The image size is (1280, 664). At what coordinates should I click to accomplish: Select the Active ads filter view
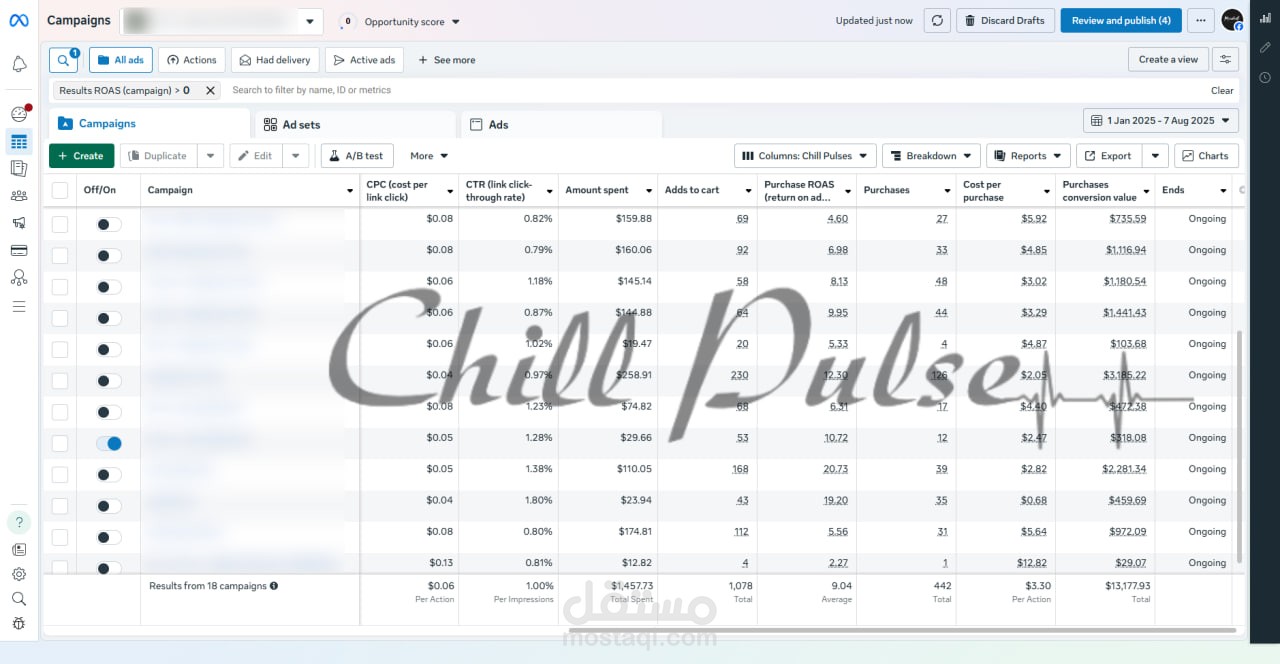pos(364,60)
